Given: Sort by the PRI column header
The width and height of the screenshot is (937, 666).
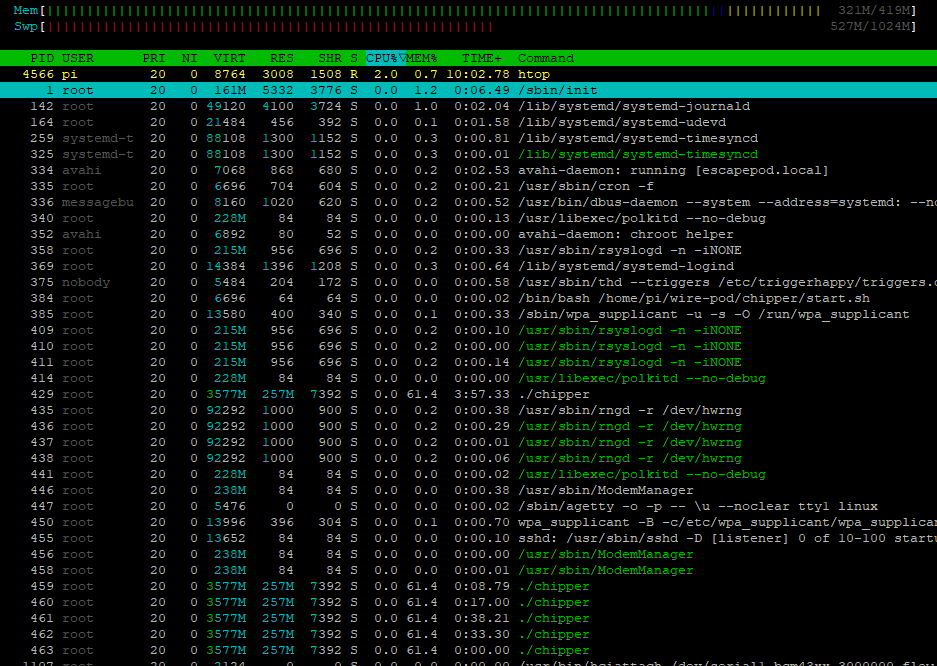Looking at the screenshot, I should [153, 57].
